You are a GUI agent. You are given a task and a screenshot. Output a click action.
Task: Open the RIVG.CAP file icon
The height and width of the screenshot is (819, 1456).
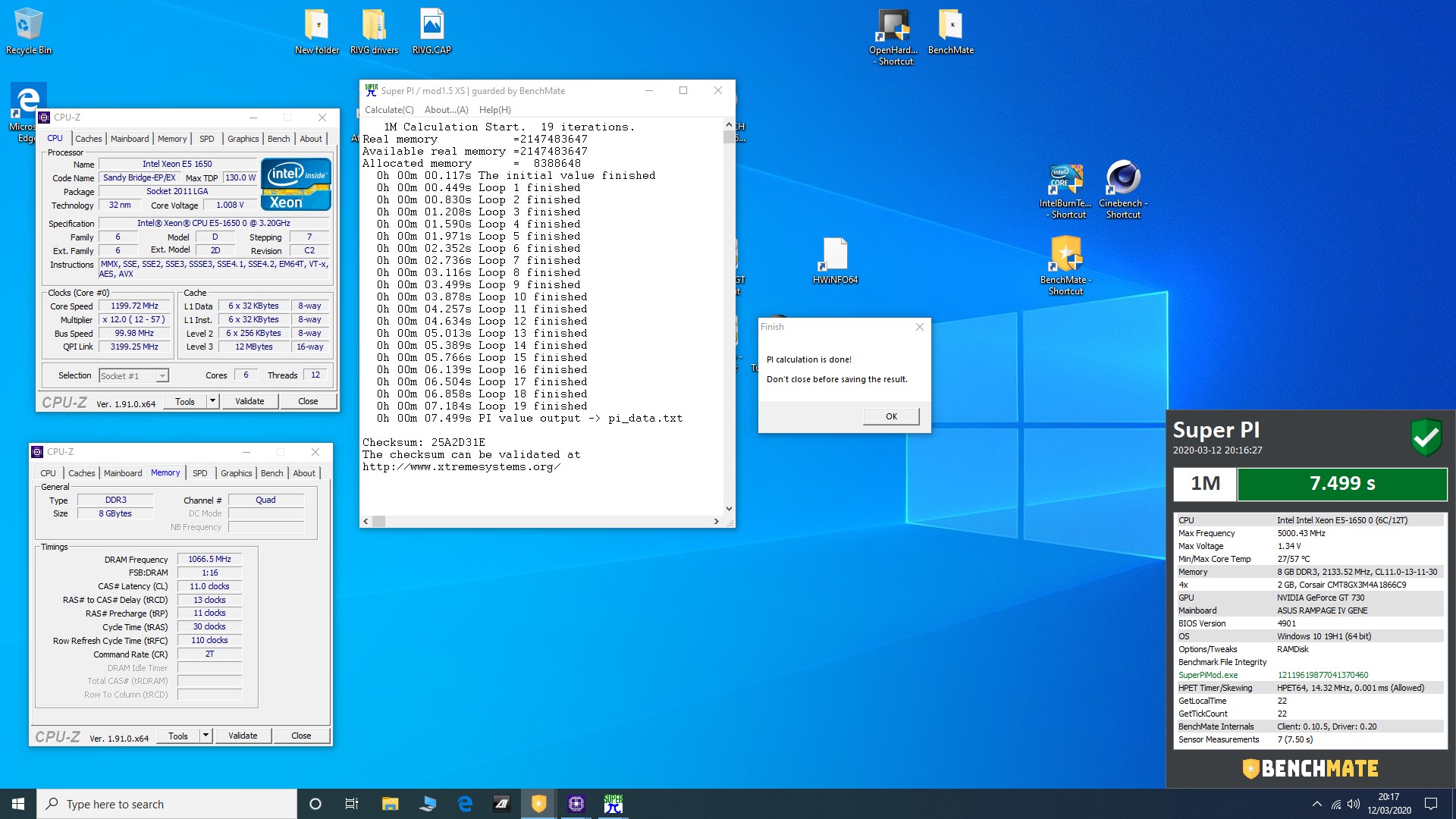click(431, 32)
